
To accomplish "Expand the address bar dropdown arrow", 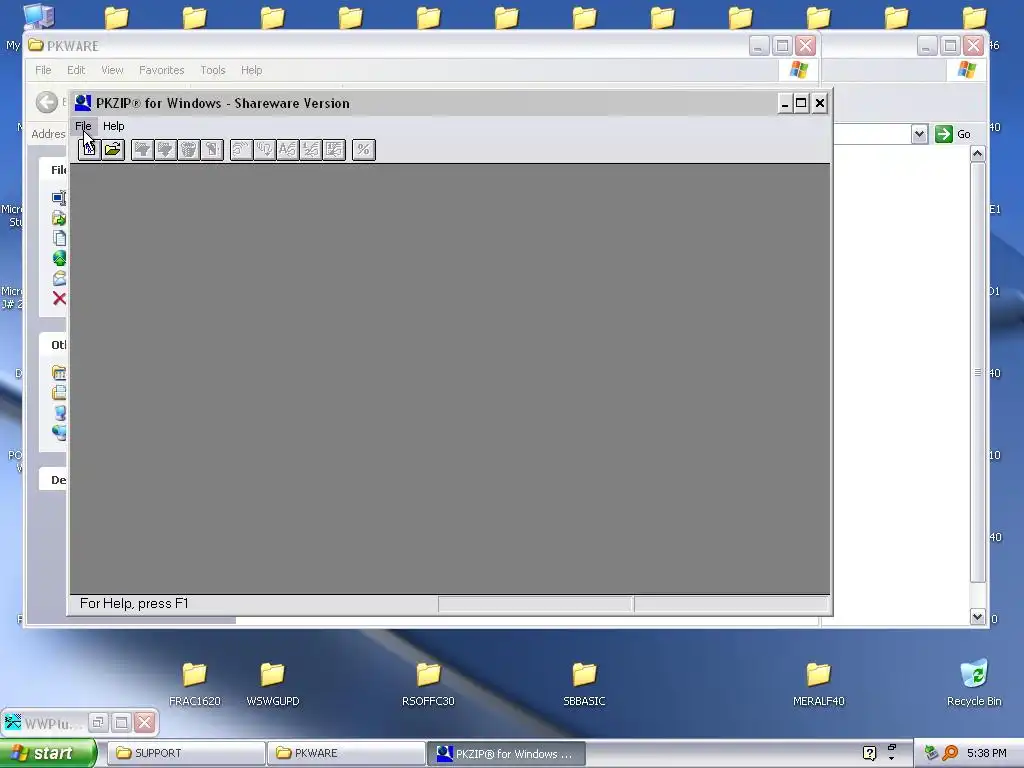I will (x=920, y=134).
